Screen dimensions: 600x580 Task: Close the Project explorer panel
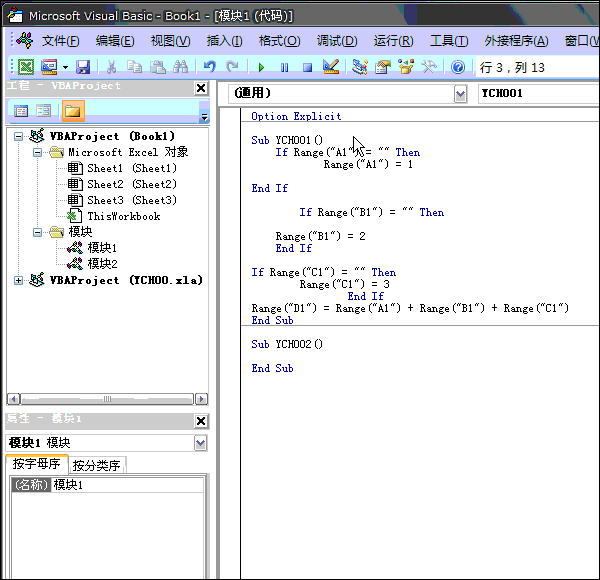click(201, 87)
